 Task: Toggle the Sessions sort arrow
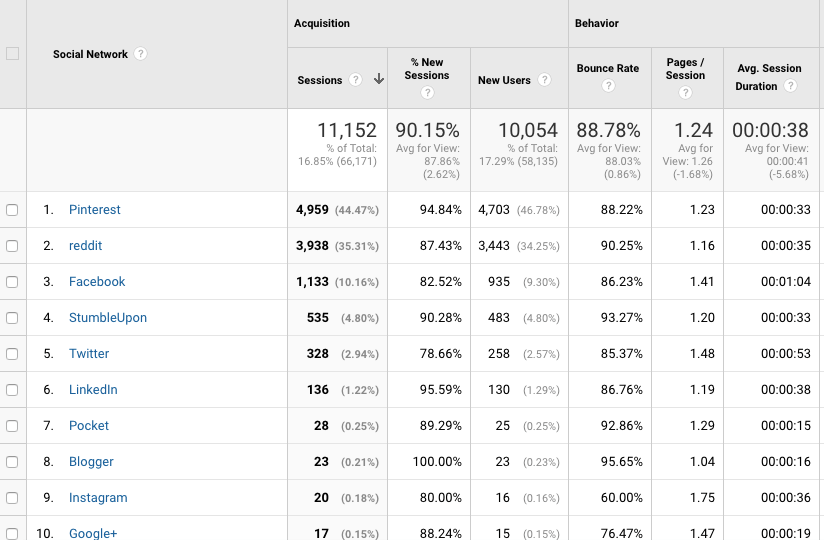click(379, 79)
